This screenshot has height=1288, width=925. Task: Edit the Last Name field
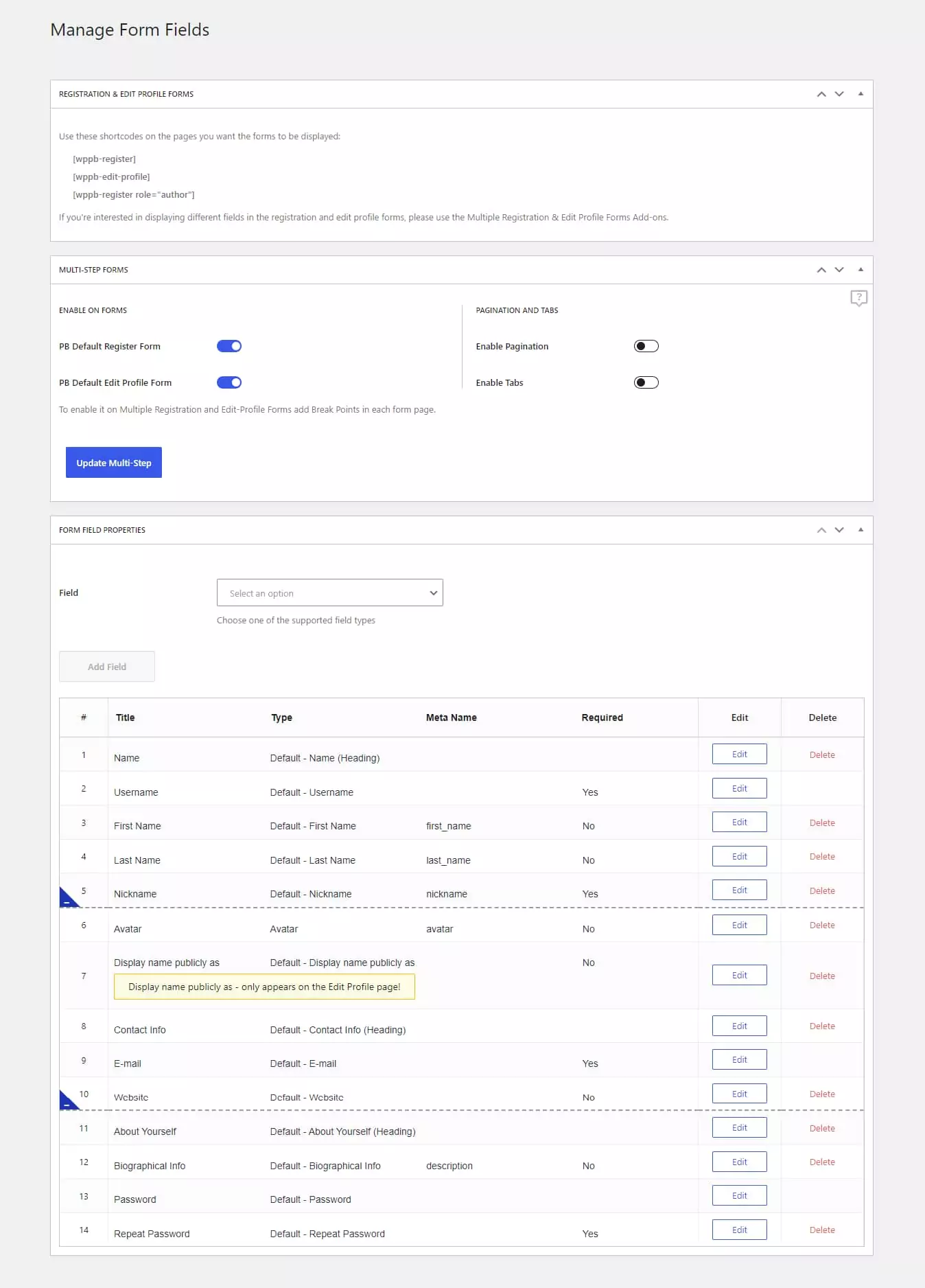739,856
